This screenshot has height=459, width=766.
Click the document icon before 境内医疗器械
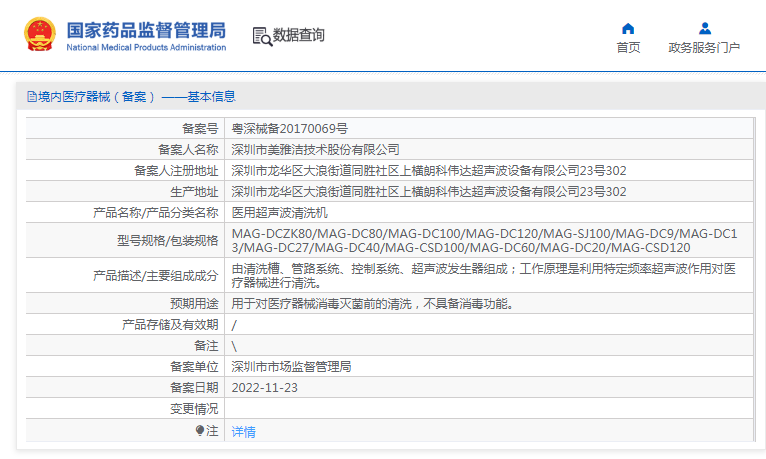[x=32, y=97]
